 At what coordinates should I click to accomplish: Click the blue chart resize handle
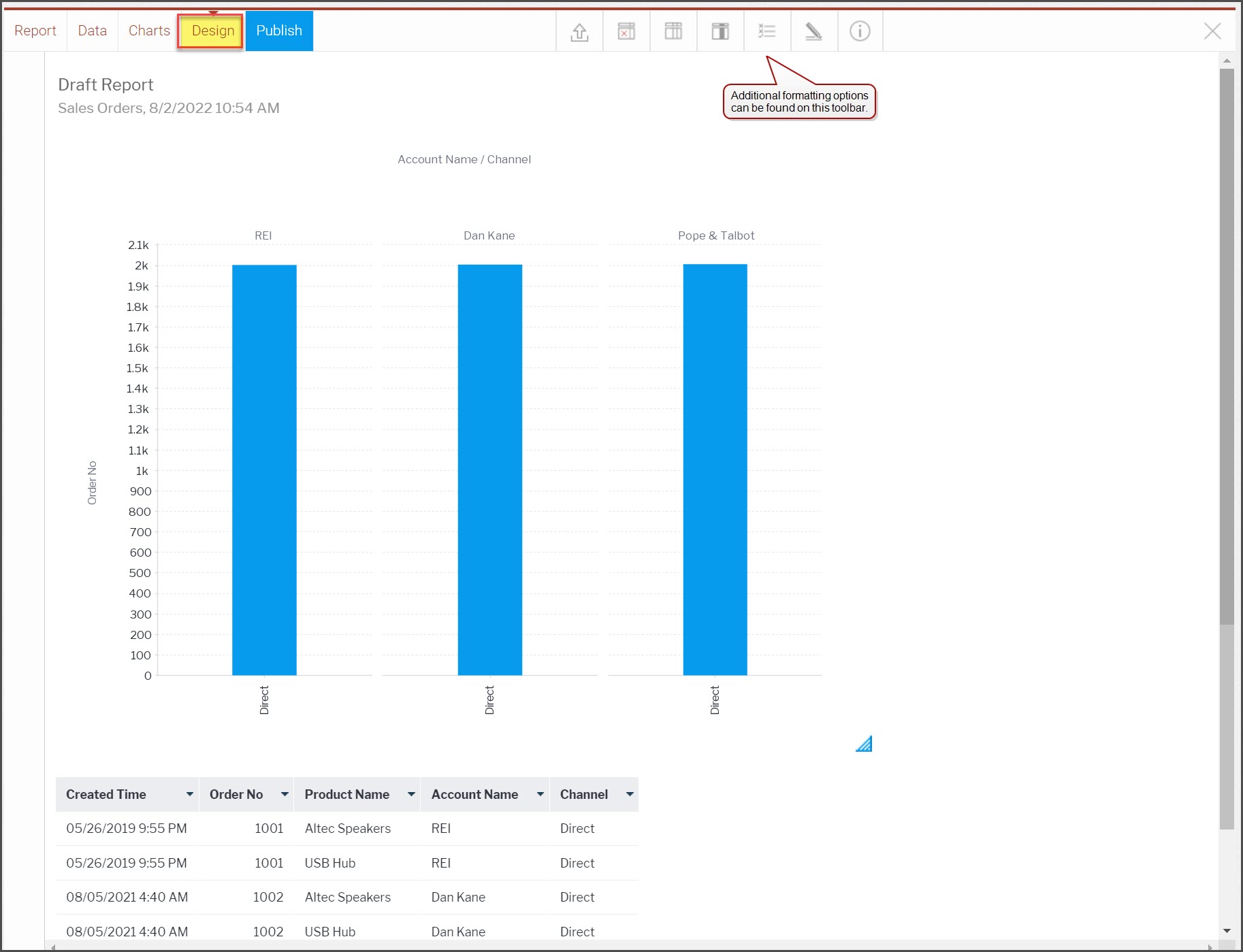pos(864,744)
